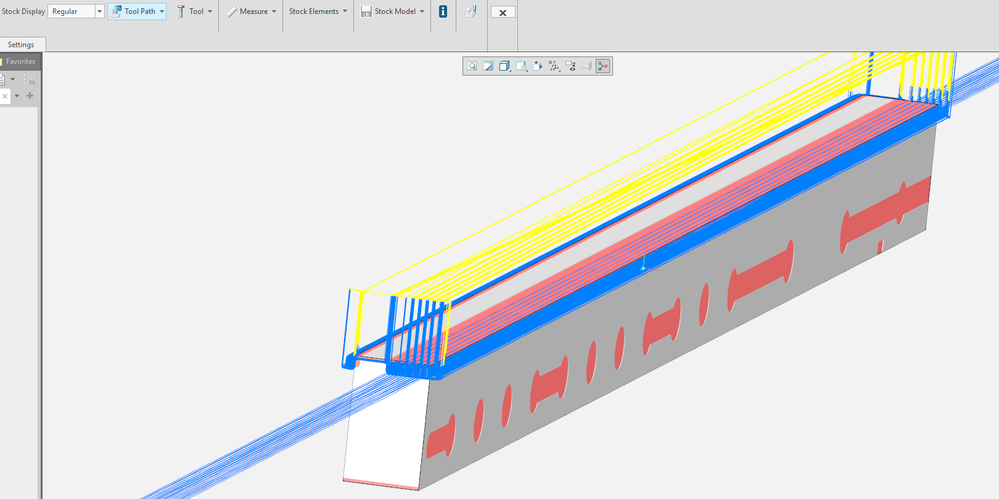Toggle the Annotation Display icon
The image size is (999, 499).
click(x=571, y=66)
